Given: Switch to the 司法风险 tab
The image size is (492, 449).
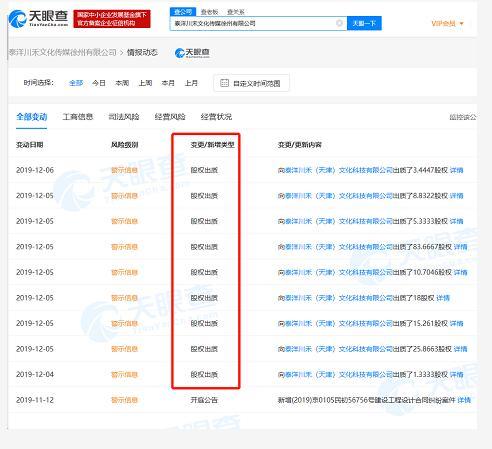Looking at the screenshot, I should pos(124,117).
